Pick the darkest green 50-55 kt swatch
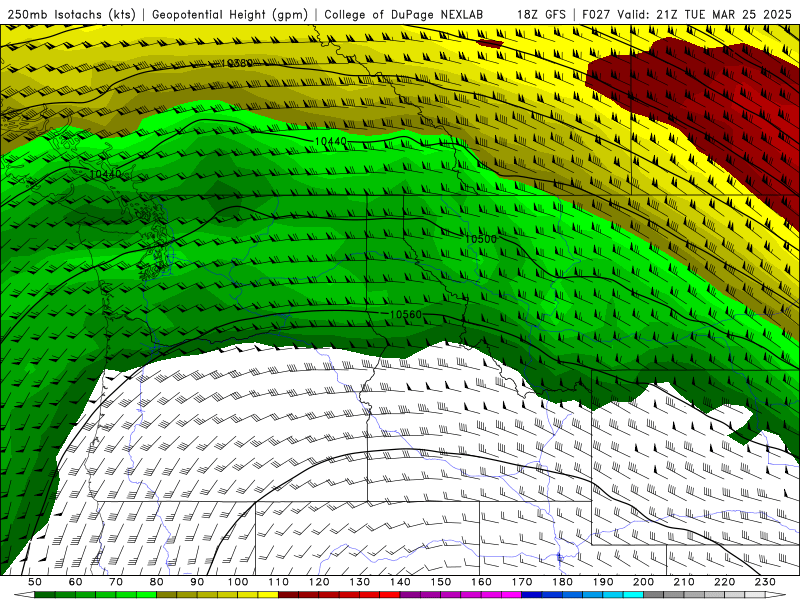 tap(44, 594)
